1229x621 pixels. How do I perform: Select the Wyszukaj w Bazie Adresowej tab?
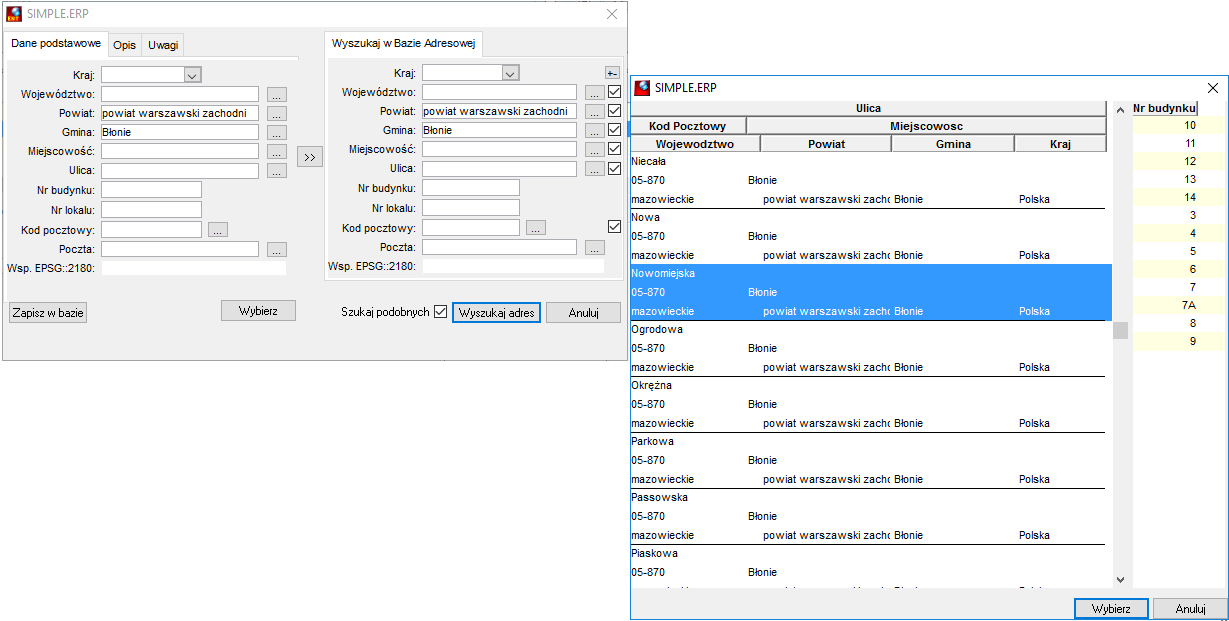pos(404,44)
